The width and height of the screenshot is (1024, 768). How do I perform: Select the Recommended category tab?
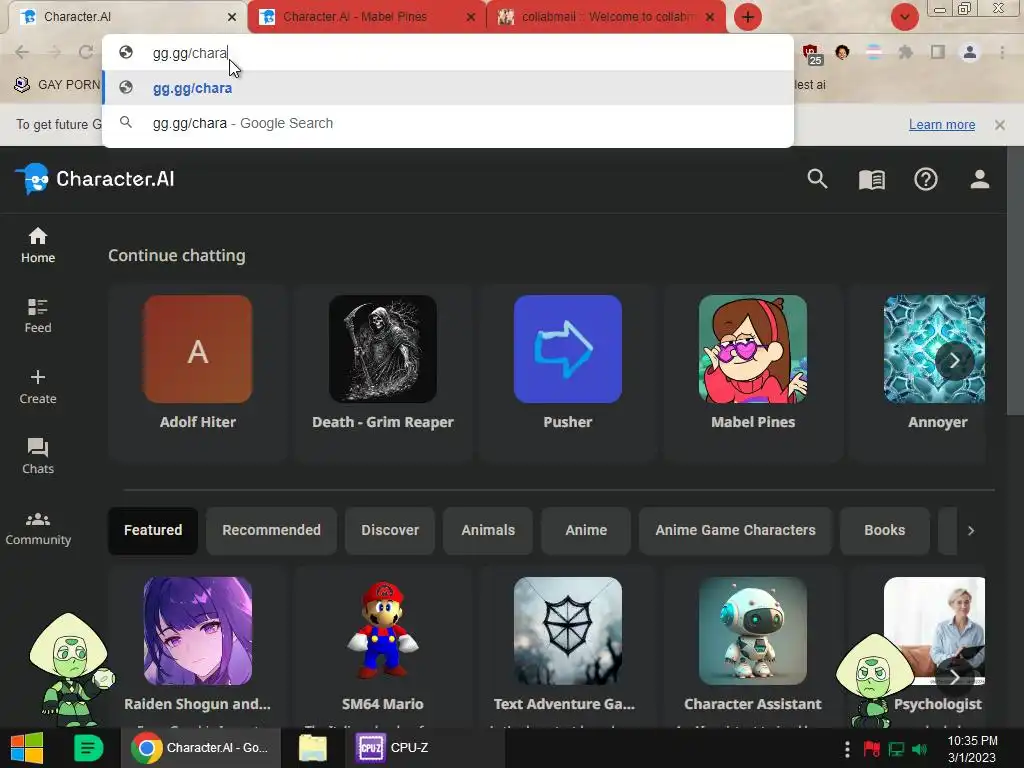(271, 530)
